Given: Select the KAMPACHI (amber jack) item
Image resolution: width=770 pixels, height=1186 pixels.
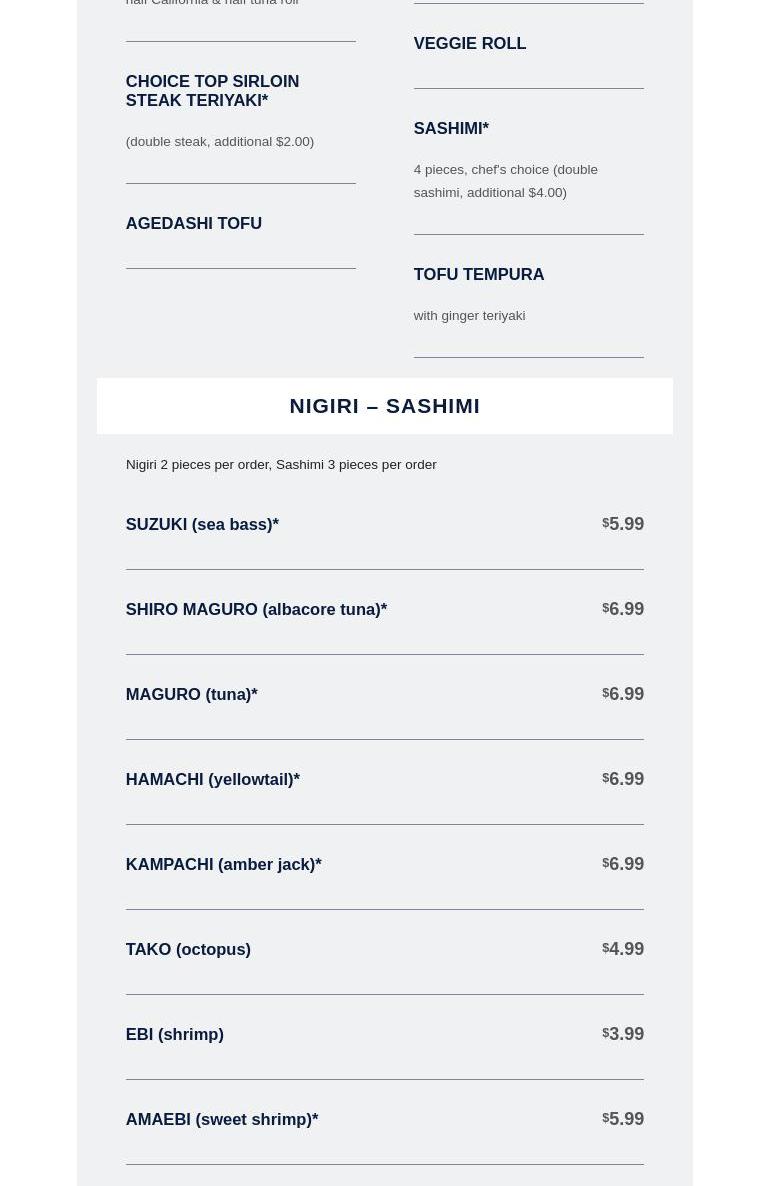Looking at the screenshot, I should click(x=223, y=864).
